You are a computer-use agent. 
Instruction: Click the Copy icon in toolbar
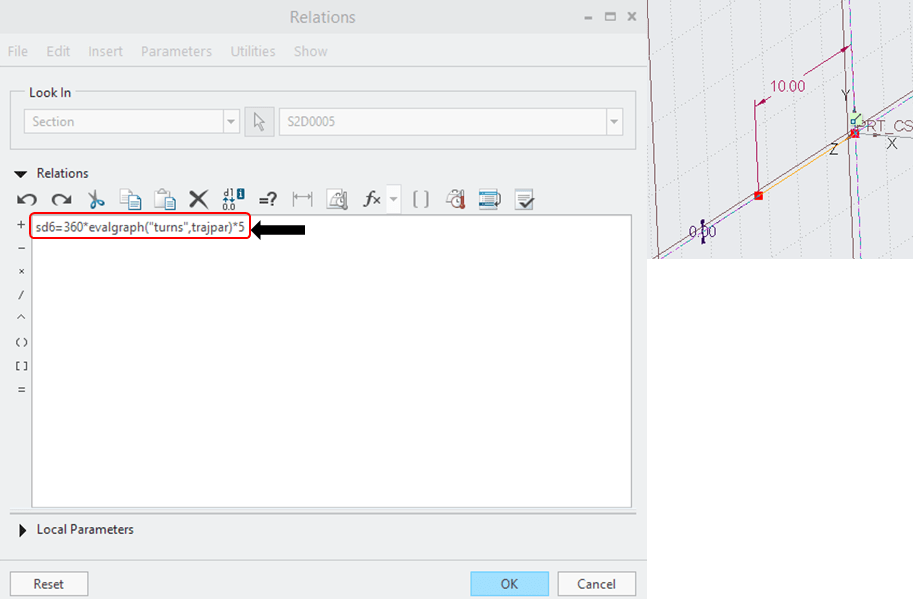pos(130,199)
